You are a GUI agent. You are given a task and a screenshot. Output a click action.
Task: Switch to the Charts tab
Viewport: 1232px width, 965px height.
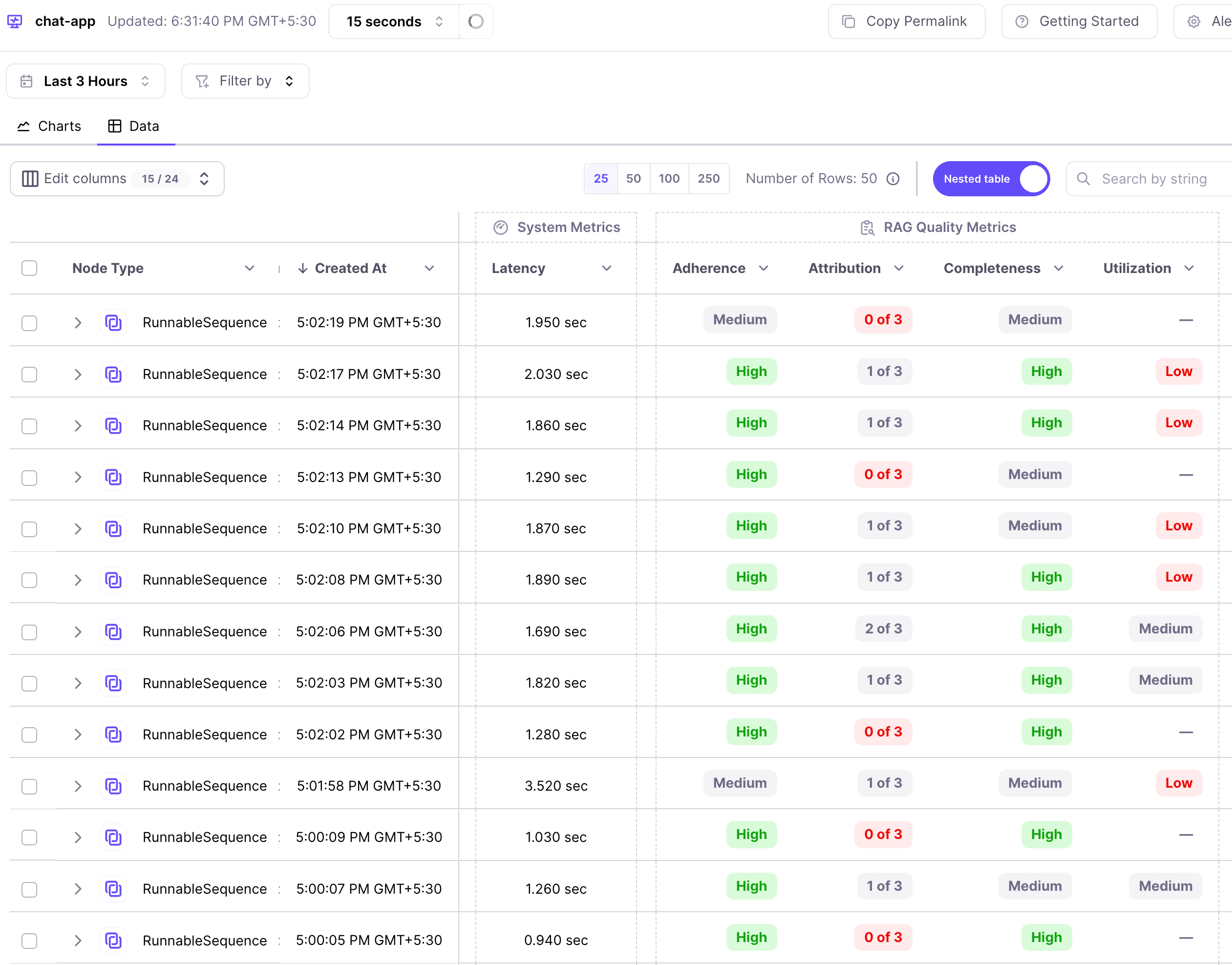(49, 126)
